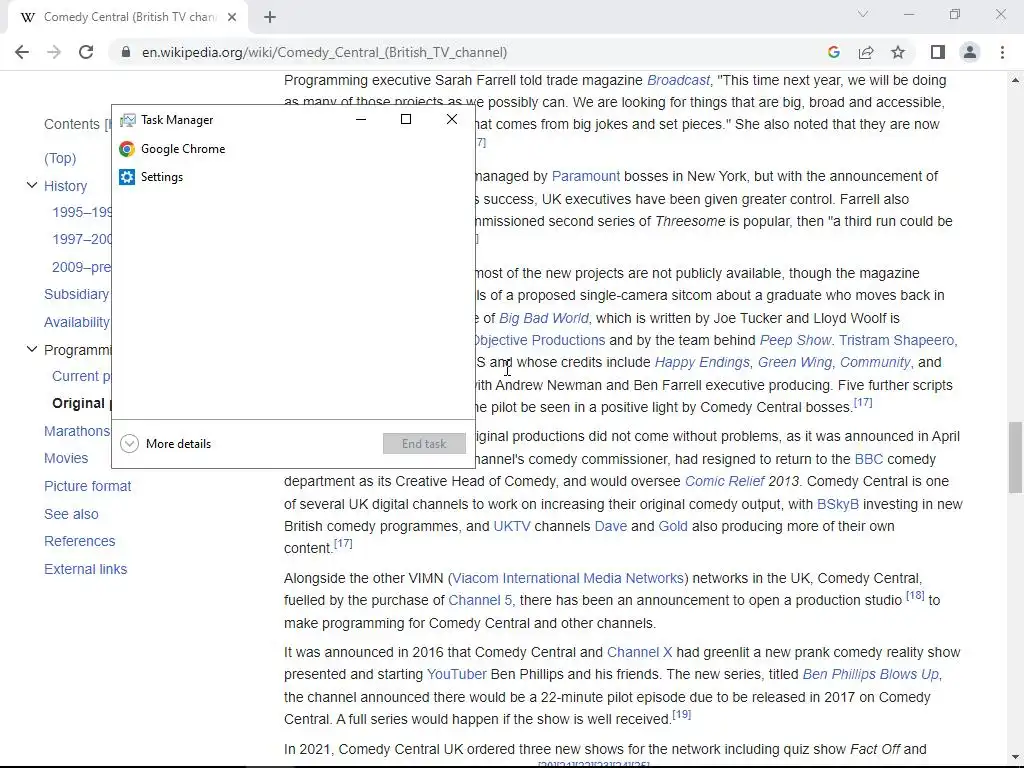The width and height of the screenshot is (1024, 768).
Task: Open the Subsidiary contents link
Action: pyautogui.click(x=77, y=295)
